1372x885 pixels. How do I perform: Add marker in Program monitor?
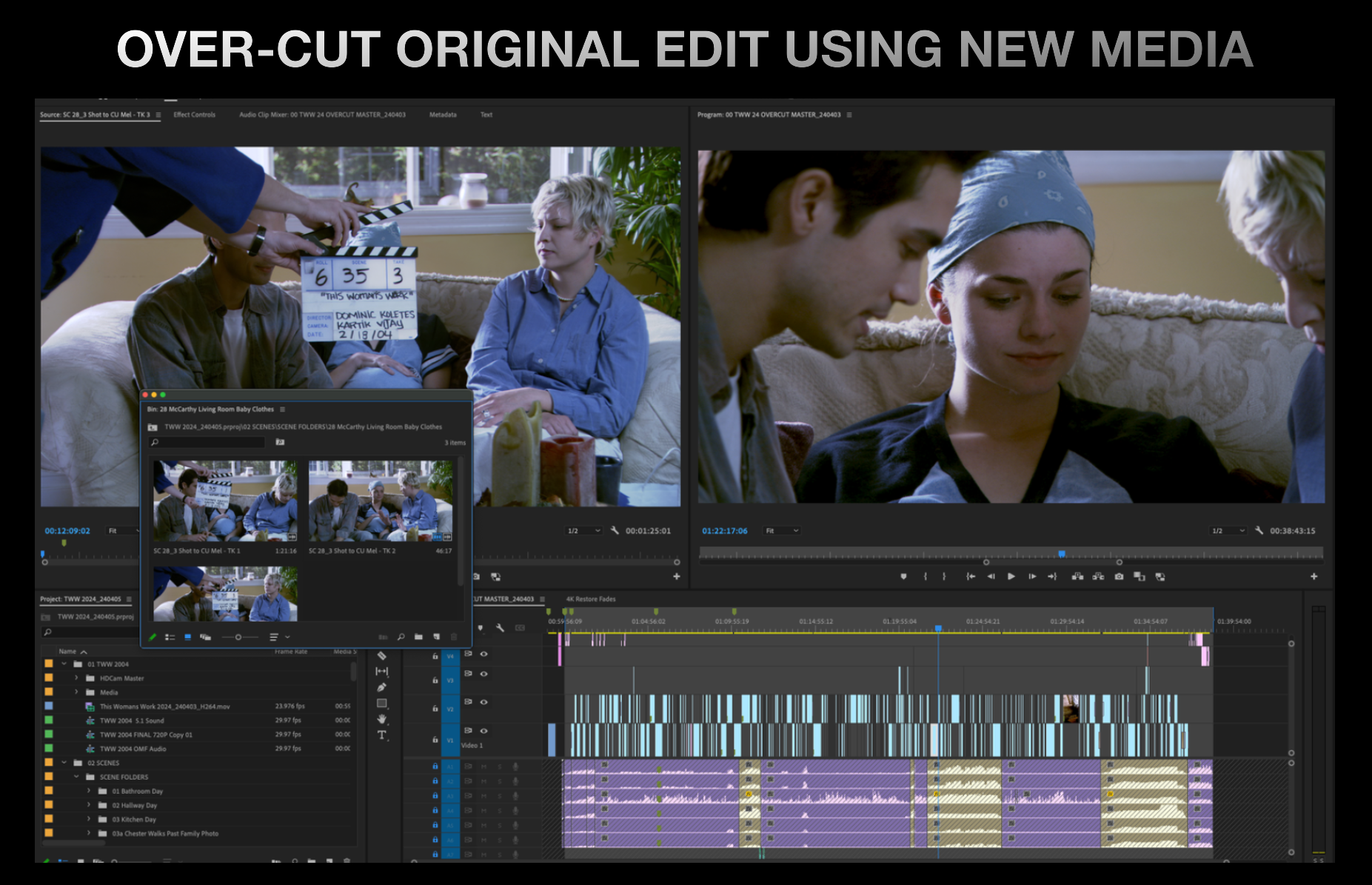coord(903,576)
